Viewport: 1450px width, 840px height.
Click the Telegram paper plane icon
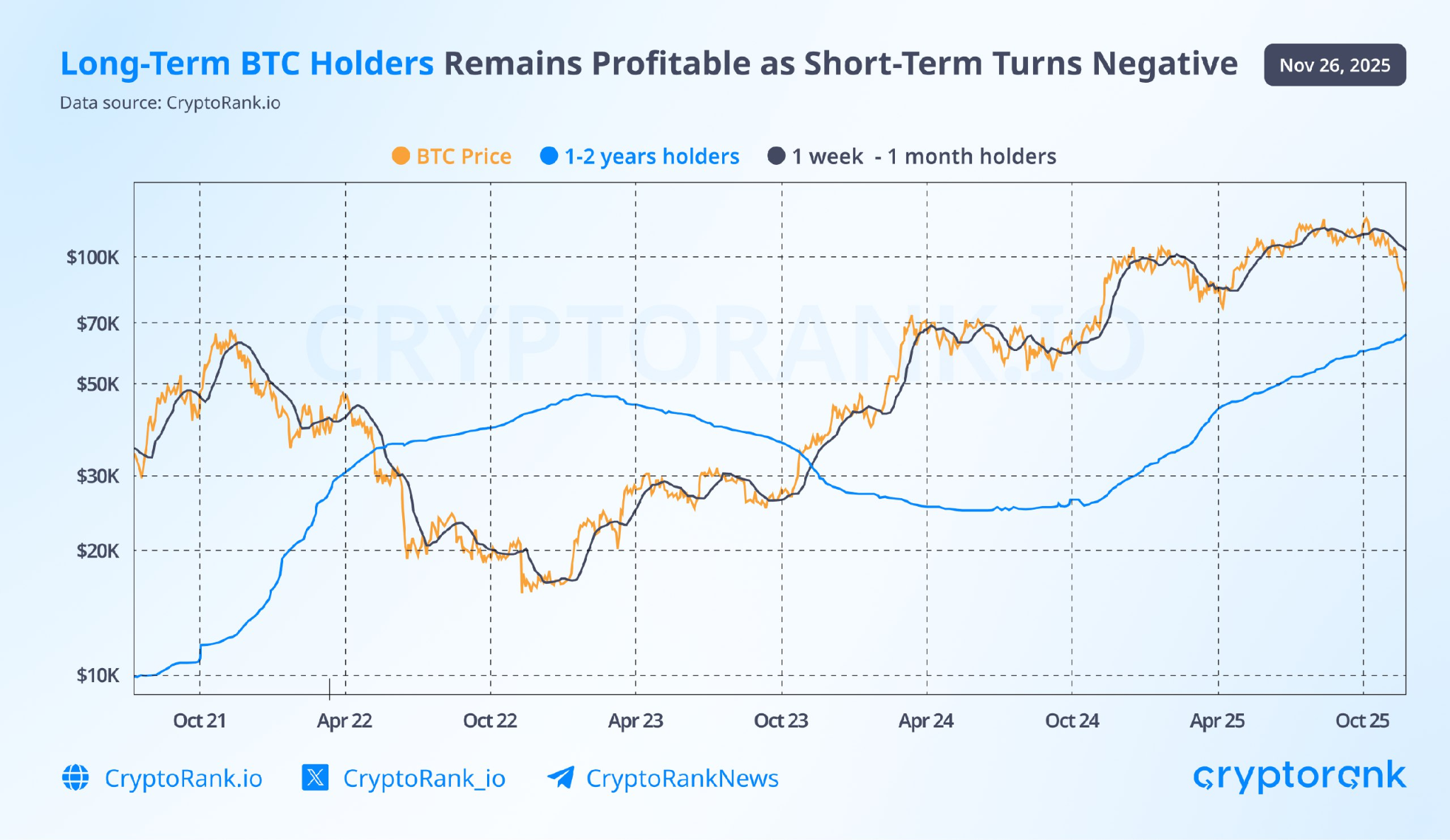pos(561,777)
